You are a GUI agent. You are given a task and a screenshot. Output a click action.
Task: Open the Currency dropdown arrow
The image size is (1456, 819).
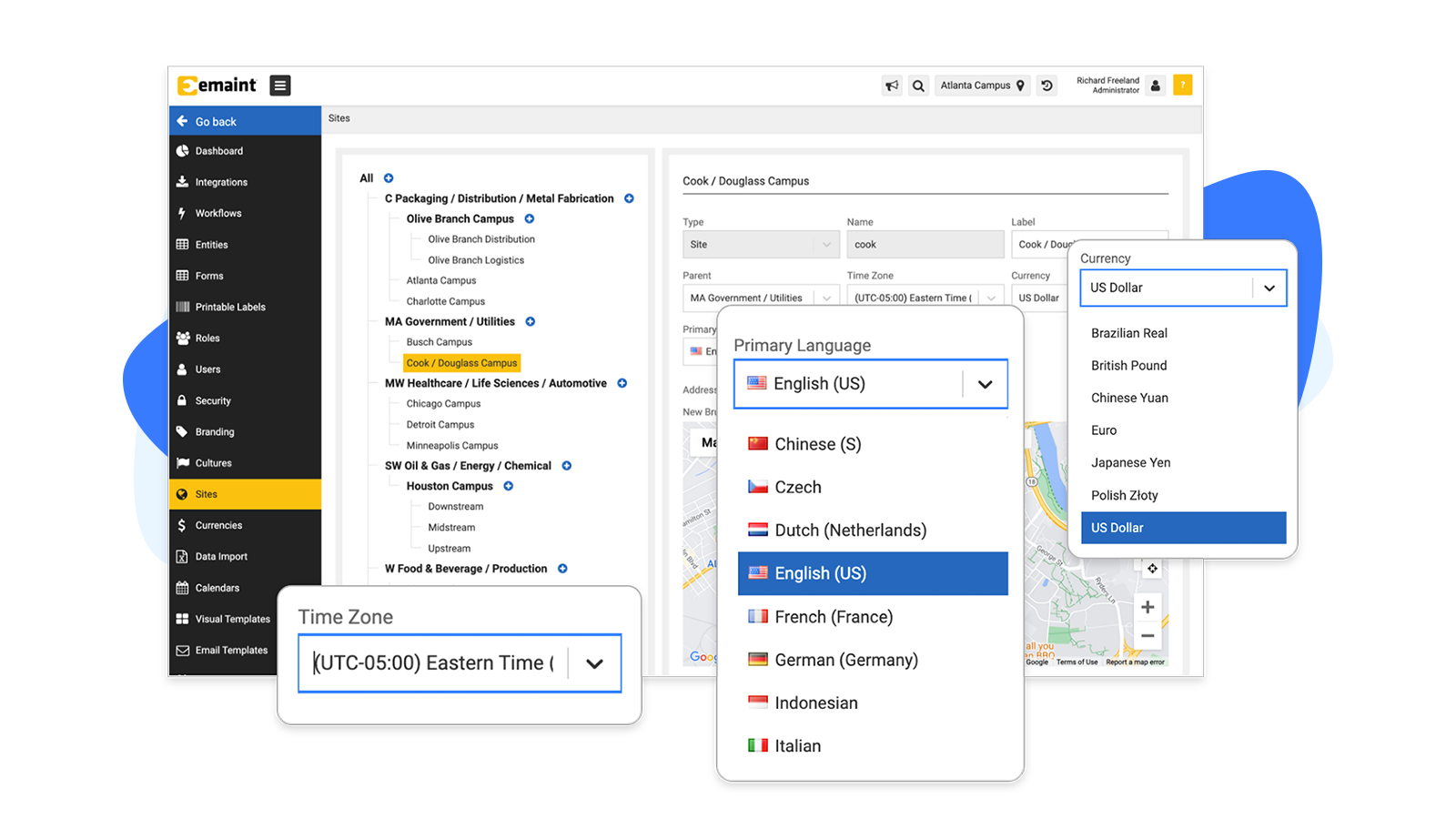pyautogui.click(x=1269, y=288)
